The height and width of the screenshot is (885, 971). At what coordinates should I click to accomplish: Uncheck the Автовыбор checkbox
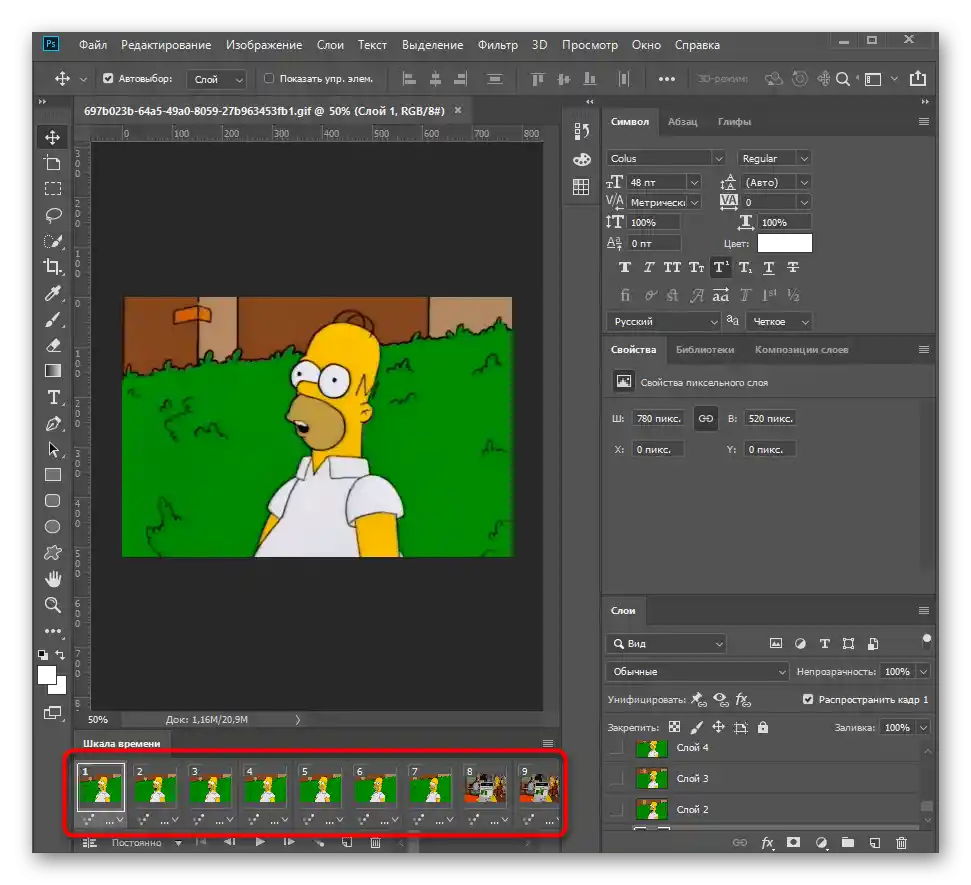(x=108, y=79)
